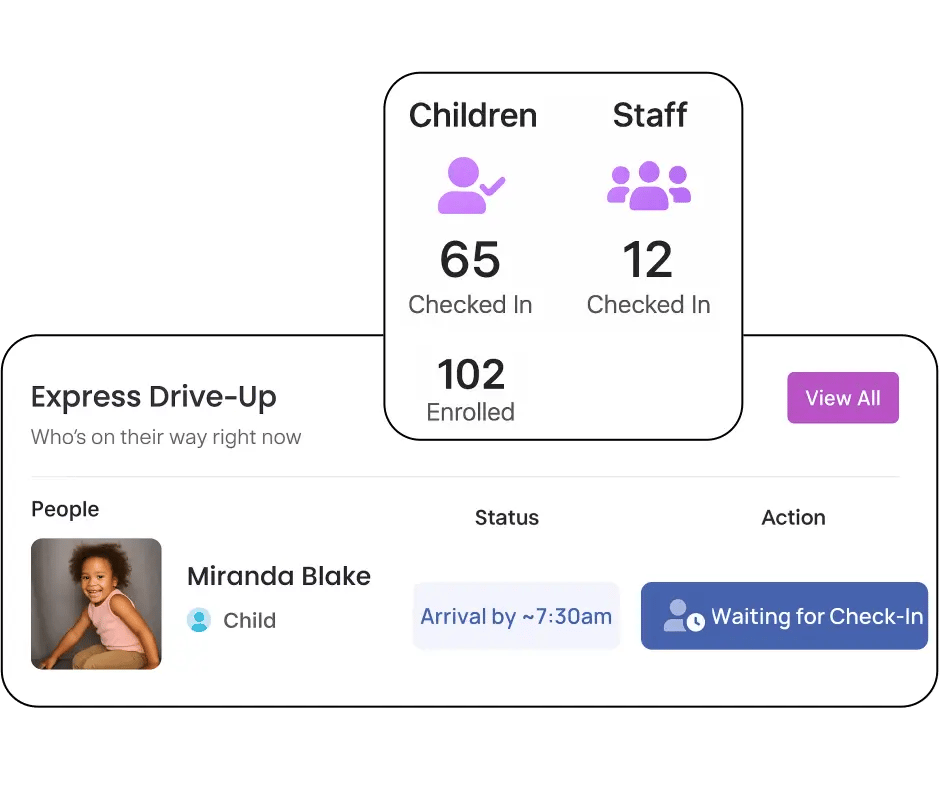Viewport: 940px width, 788px height.
Task: Click the Status column header
Action: point(506,517)
